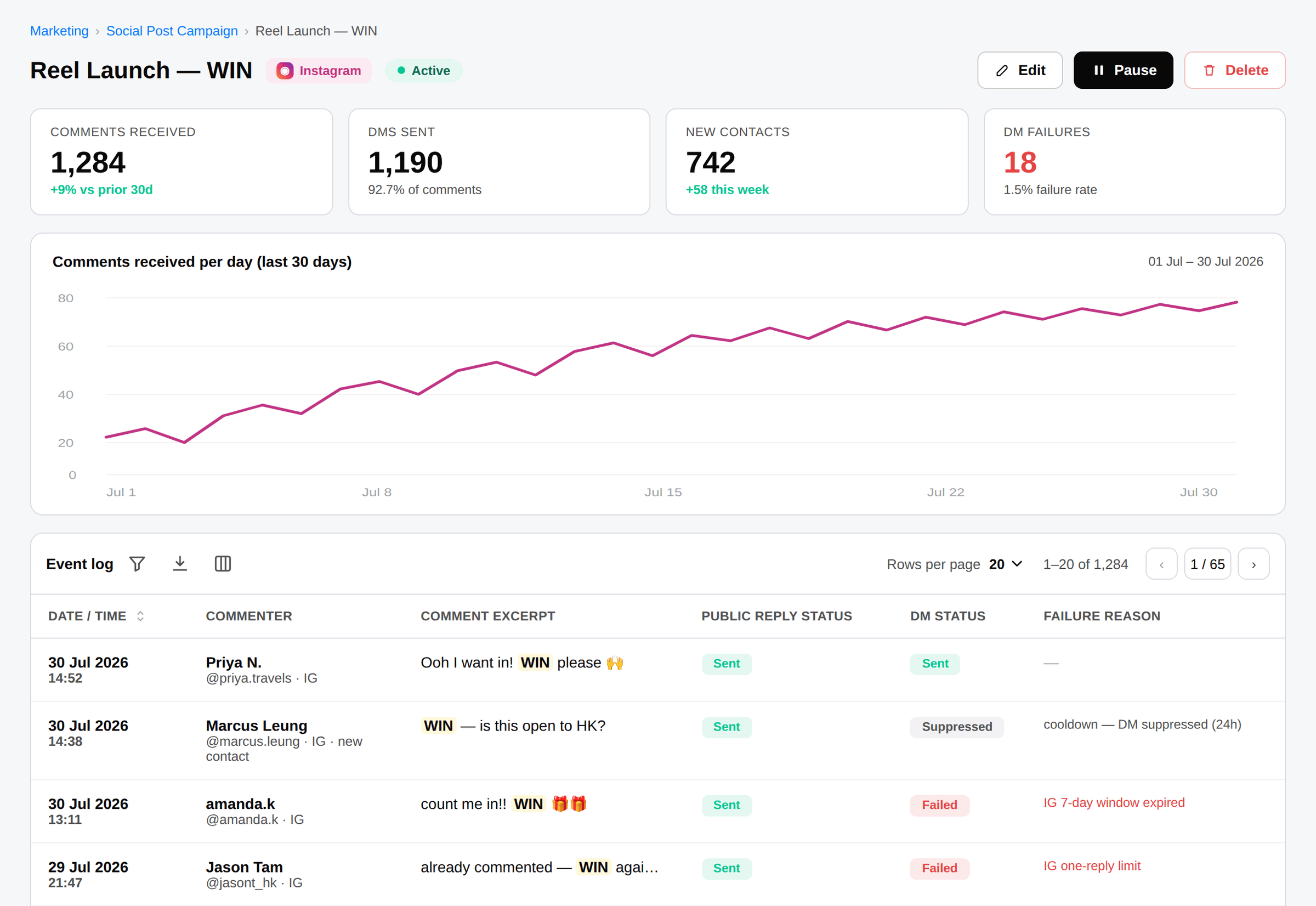The width and height of the screenshot is (1316, 906).
Task: Go to the next event log page
Action: point(1253,564)
